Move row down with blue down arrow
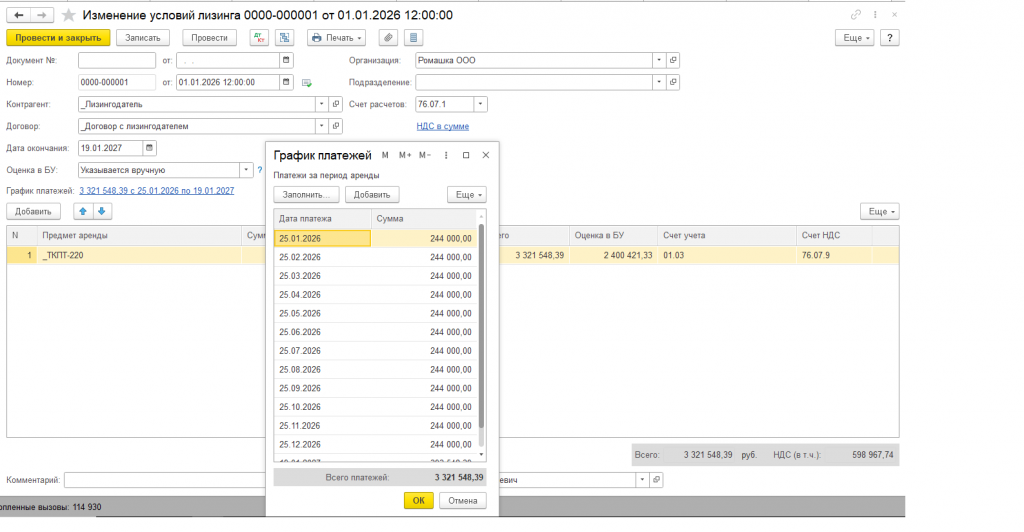 tap(102, 211)
